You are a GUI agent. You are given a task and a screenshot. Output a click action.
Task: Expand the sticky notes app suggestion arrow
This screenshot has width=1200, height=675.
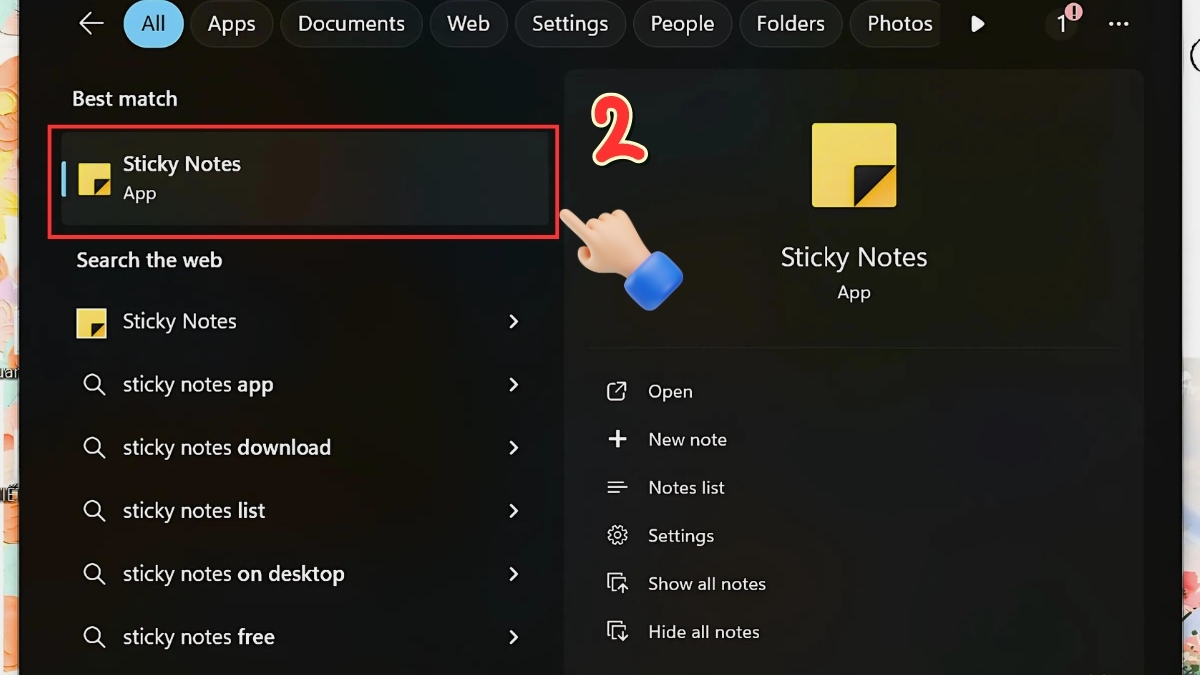513,384
